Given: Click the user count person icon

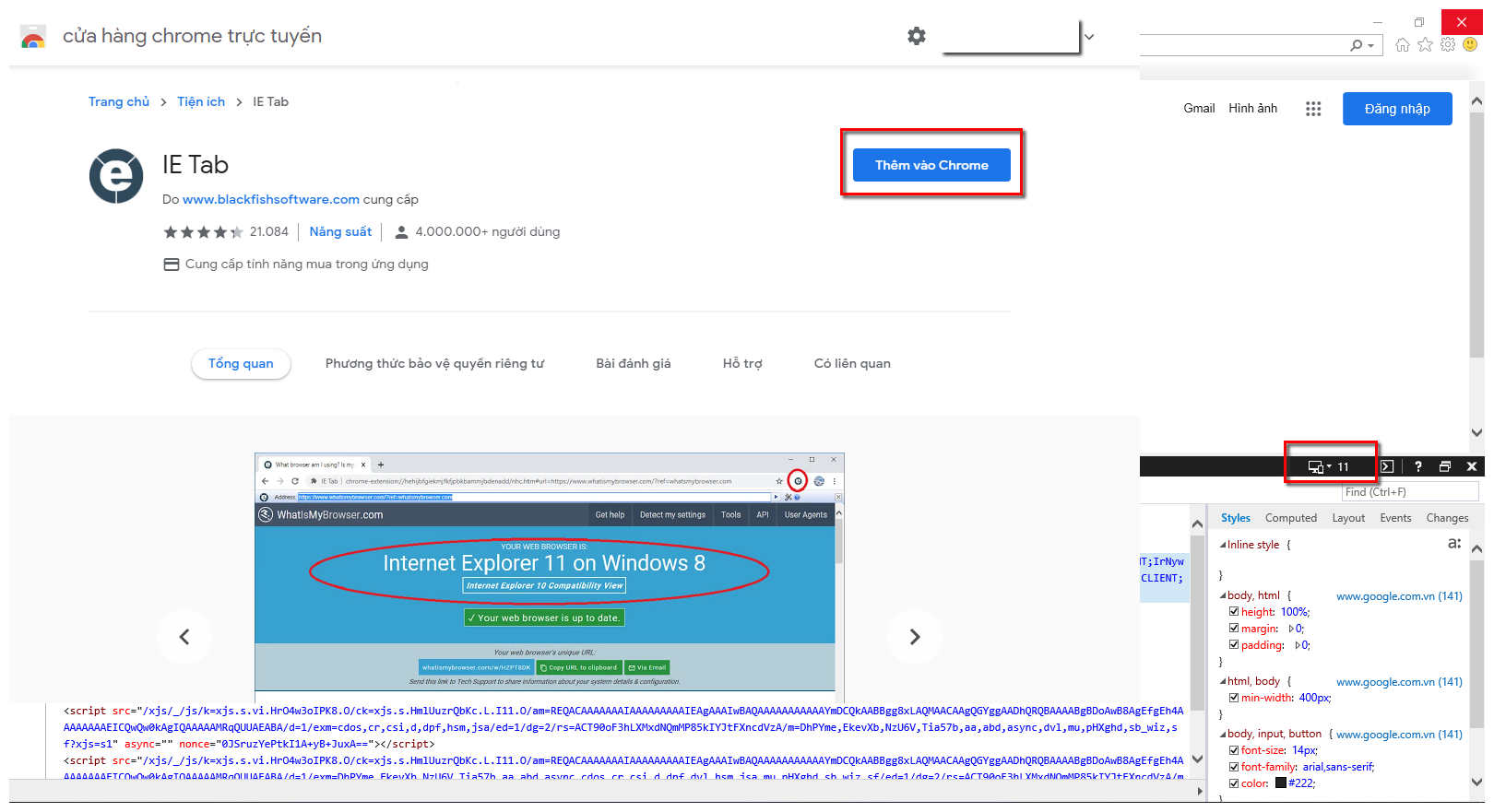Looking at the screenshot, I should click(401, 232).
